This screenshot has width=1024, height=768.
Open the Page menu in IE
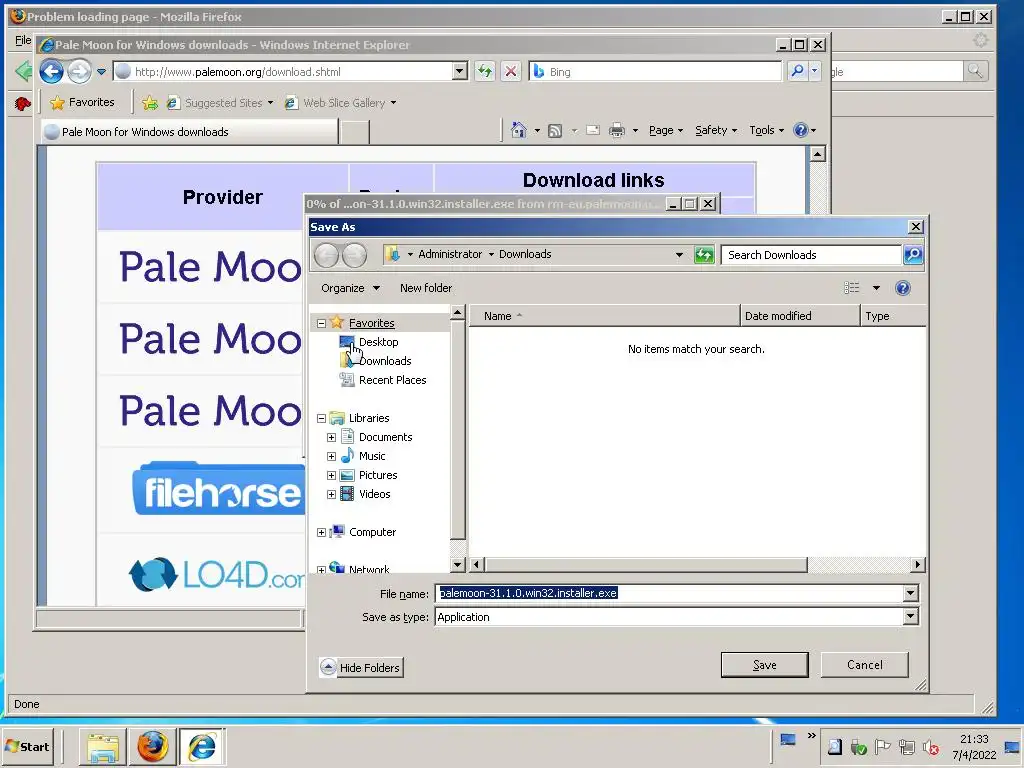(x=665, y=130)
